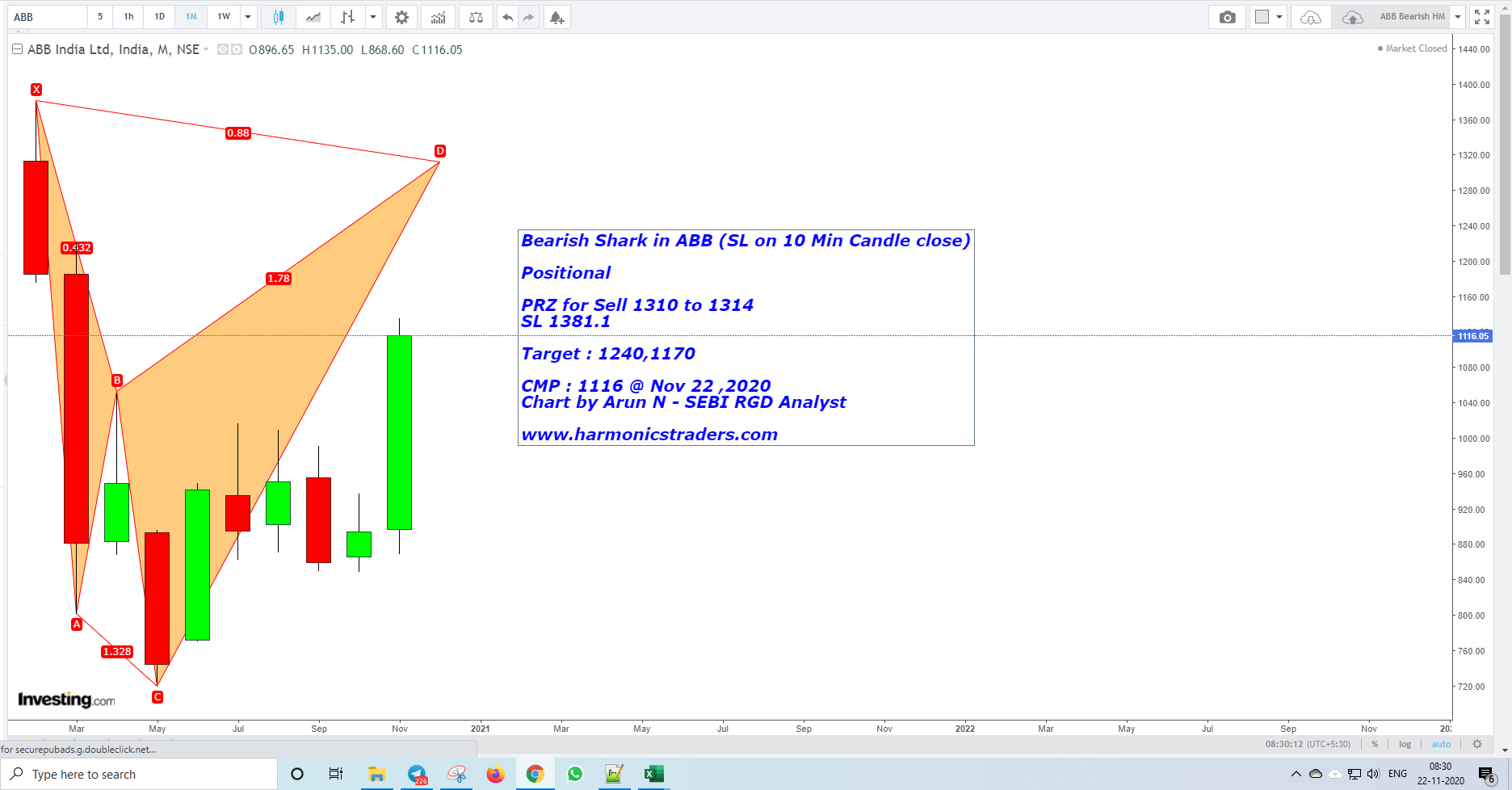Toggle logarithmic scale with the log label
1512x790 pixels.
(1405, 743)
